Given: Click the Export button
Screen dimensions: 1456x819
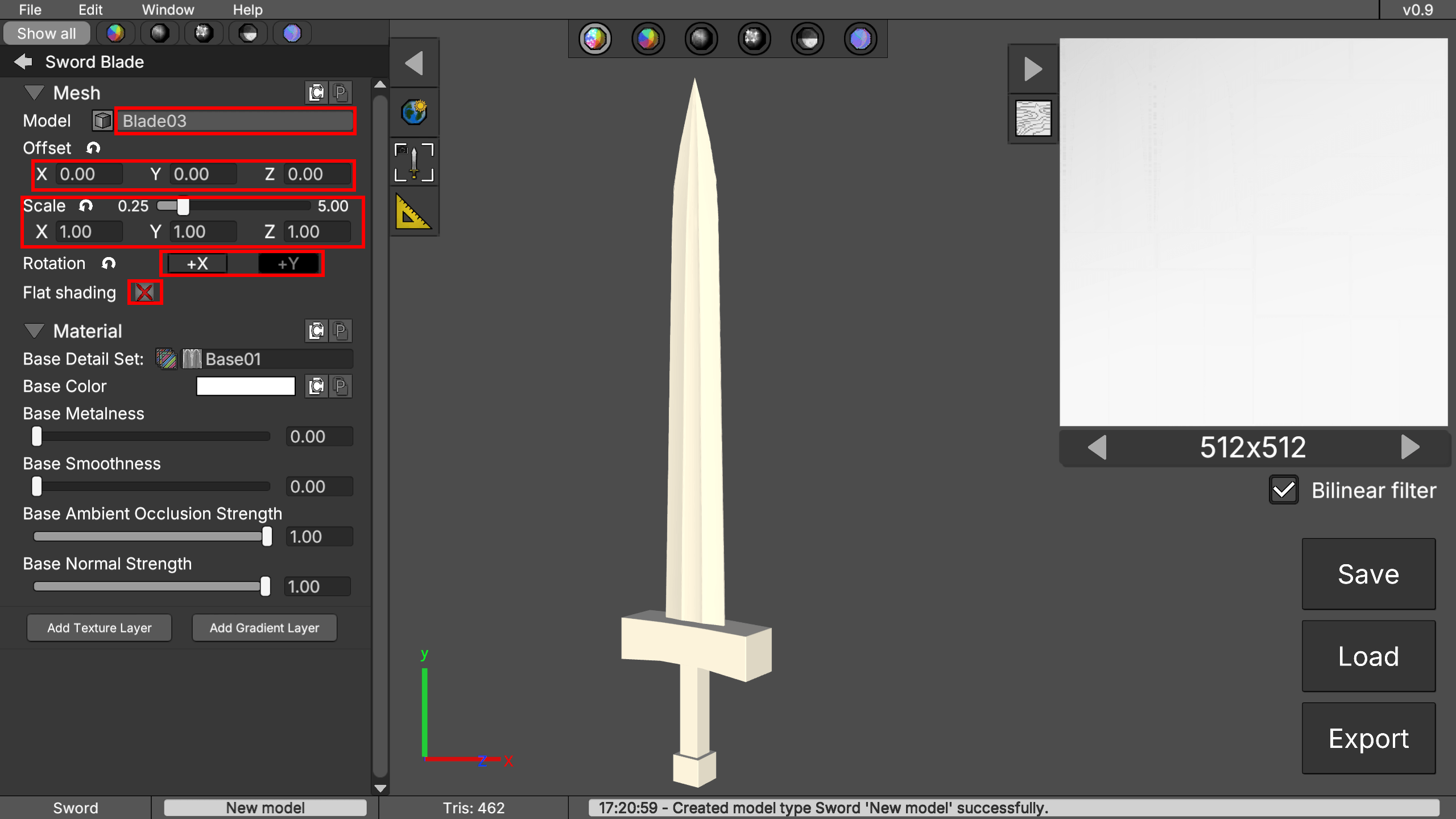Looking at the screenshot, I should click(1368, 738).
